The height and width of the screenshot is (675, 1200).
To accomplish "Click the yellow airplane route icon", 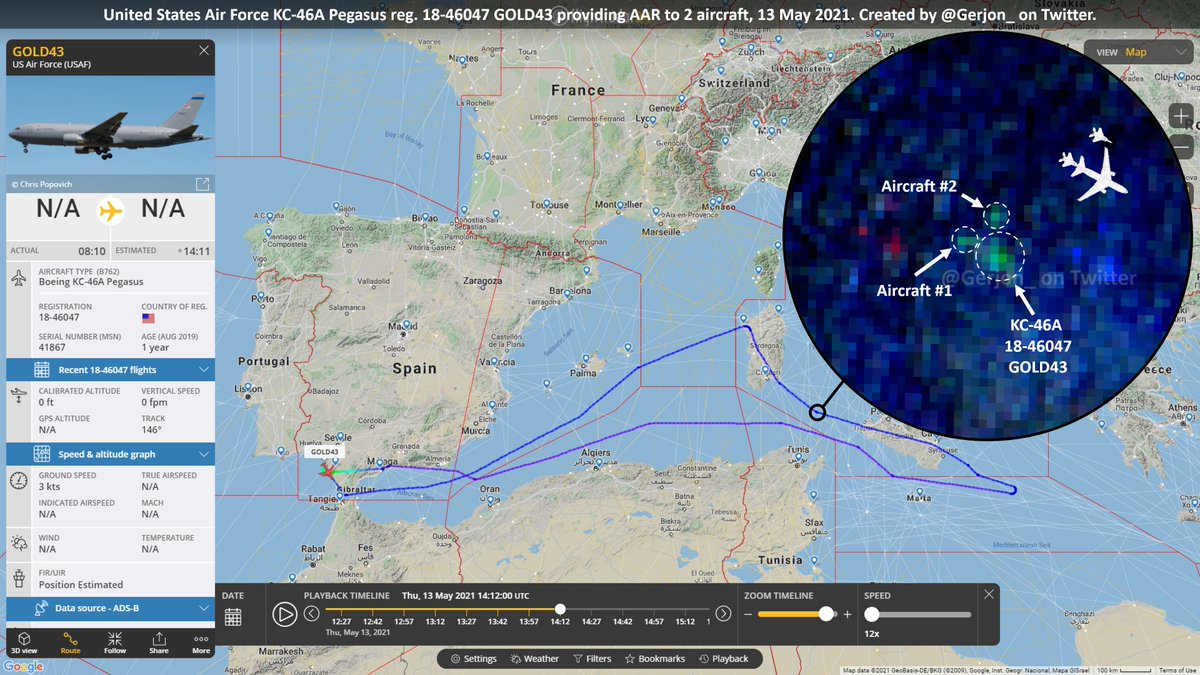I will pos(110,210).
